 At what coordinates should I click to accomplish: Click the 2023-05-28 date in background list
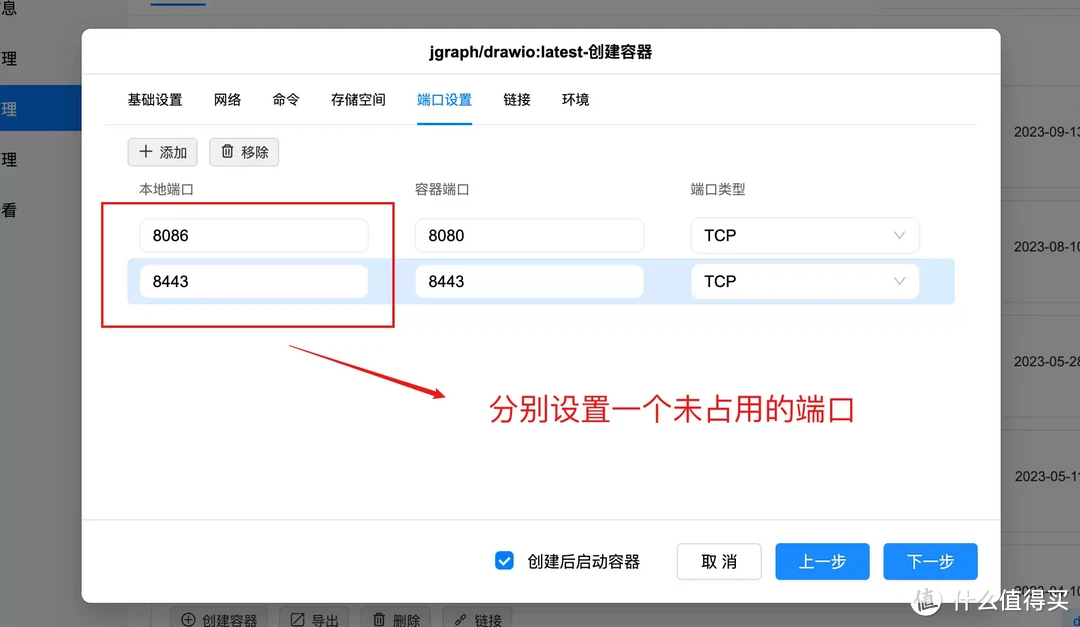click(1046, 362)
